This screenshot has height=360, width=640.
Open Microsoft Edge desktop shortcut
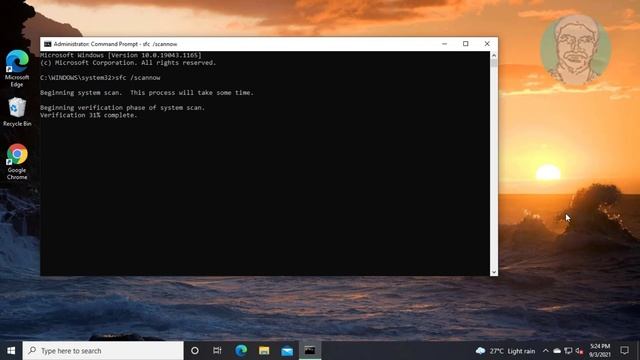(17, 68)
